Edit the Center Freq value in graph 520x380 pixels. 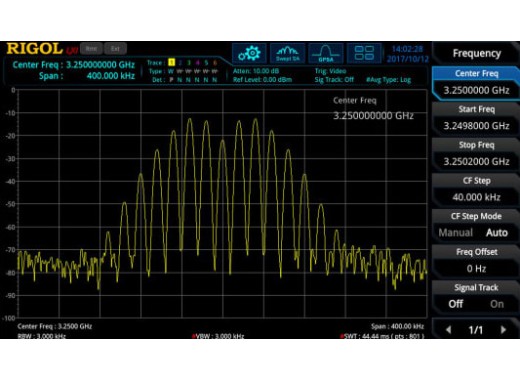[x=373, y=116]
